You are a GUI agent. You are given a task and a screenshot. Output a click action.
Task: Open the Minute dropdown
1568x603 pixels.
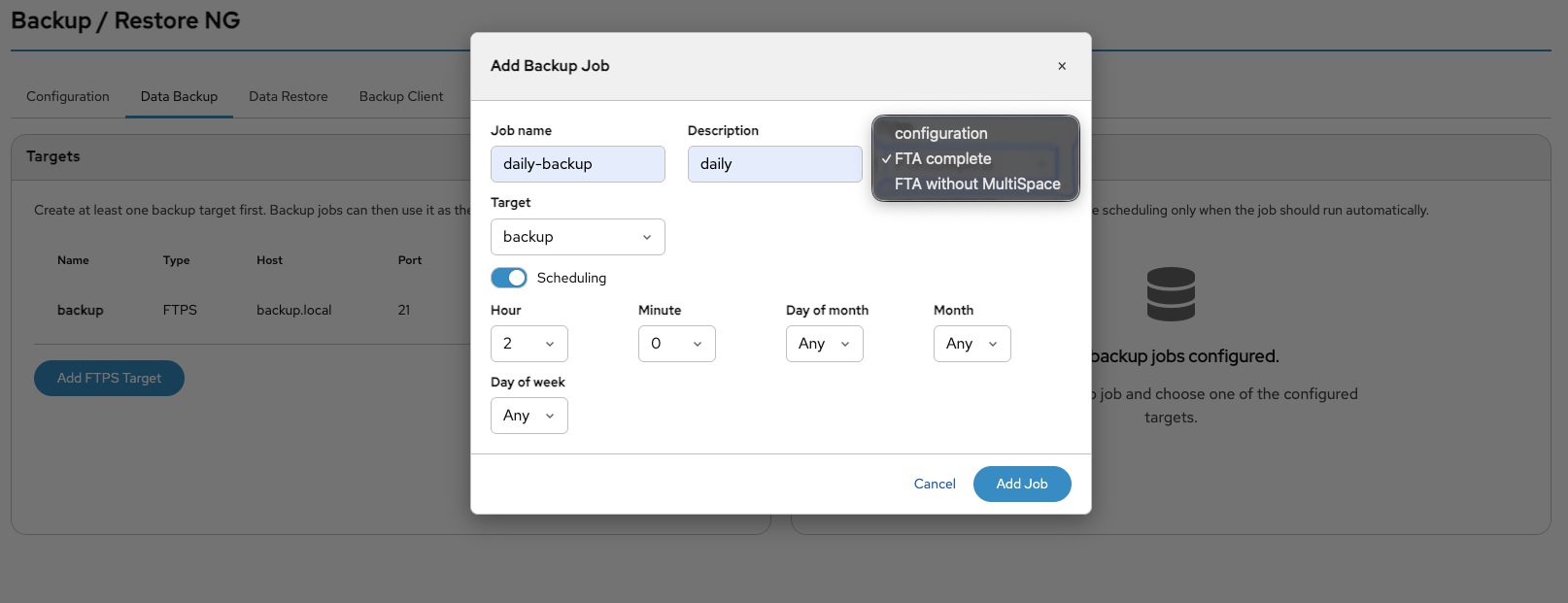tap(677, 344)
